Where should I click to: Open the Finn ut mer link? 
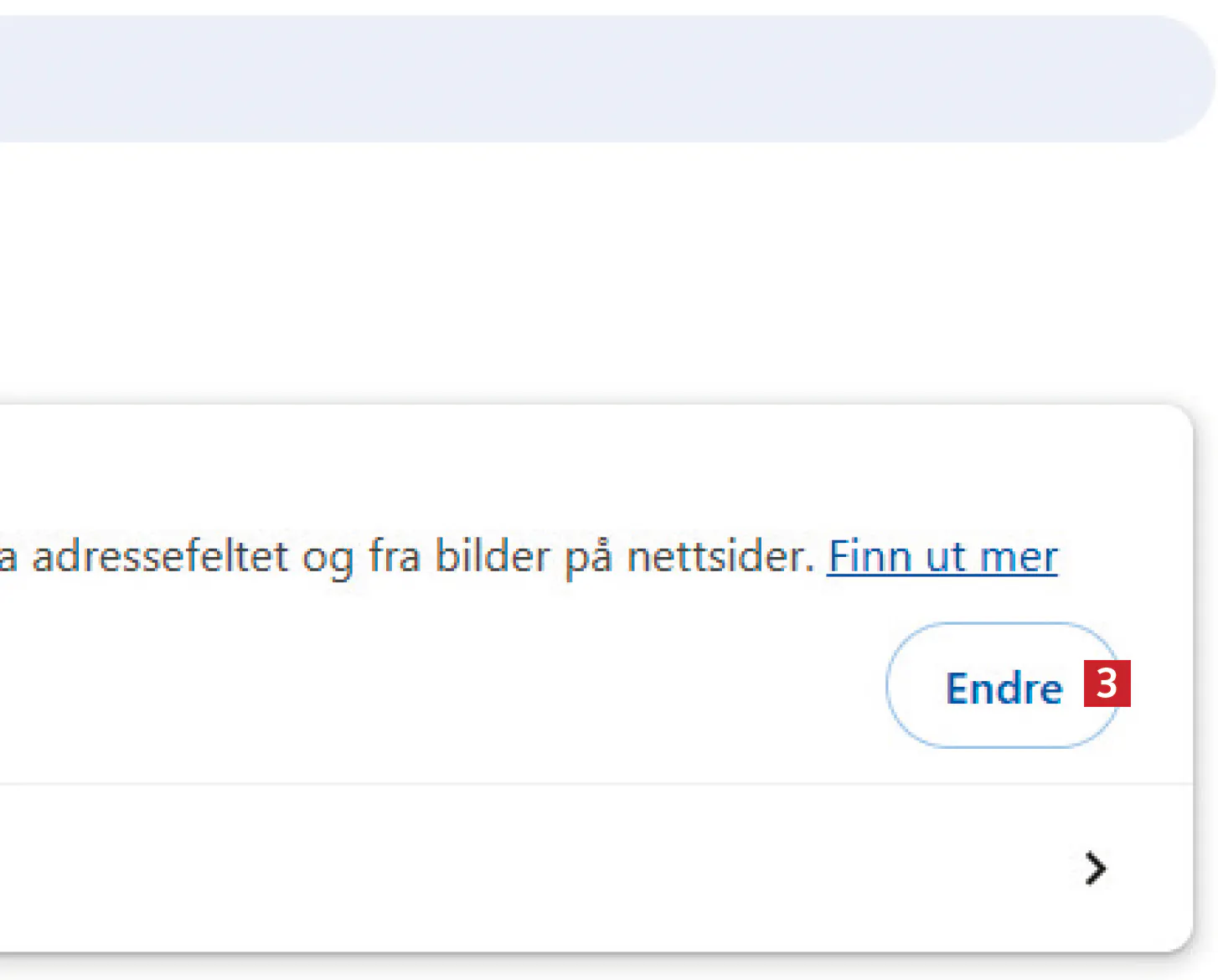click(942, 557)
